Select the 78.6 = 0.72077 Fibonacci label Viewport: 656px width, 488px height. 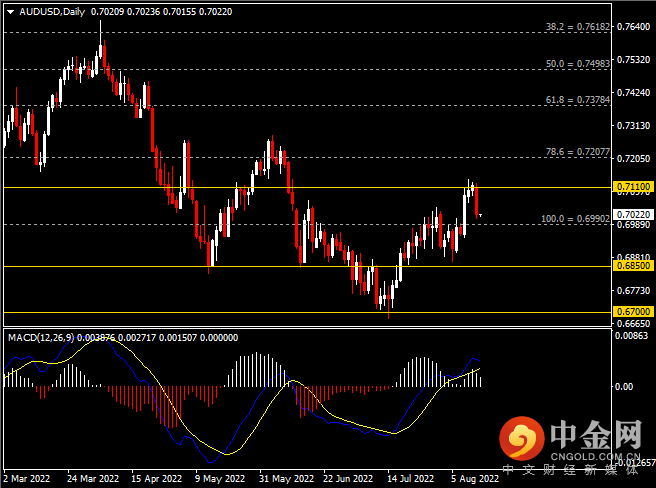tap(577, 152)
